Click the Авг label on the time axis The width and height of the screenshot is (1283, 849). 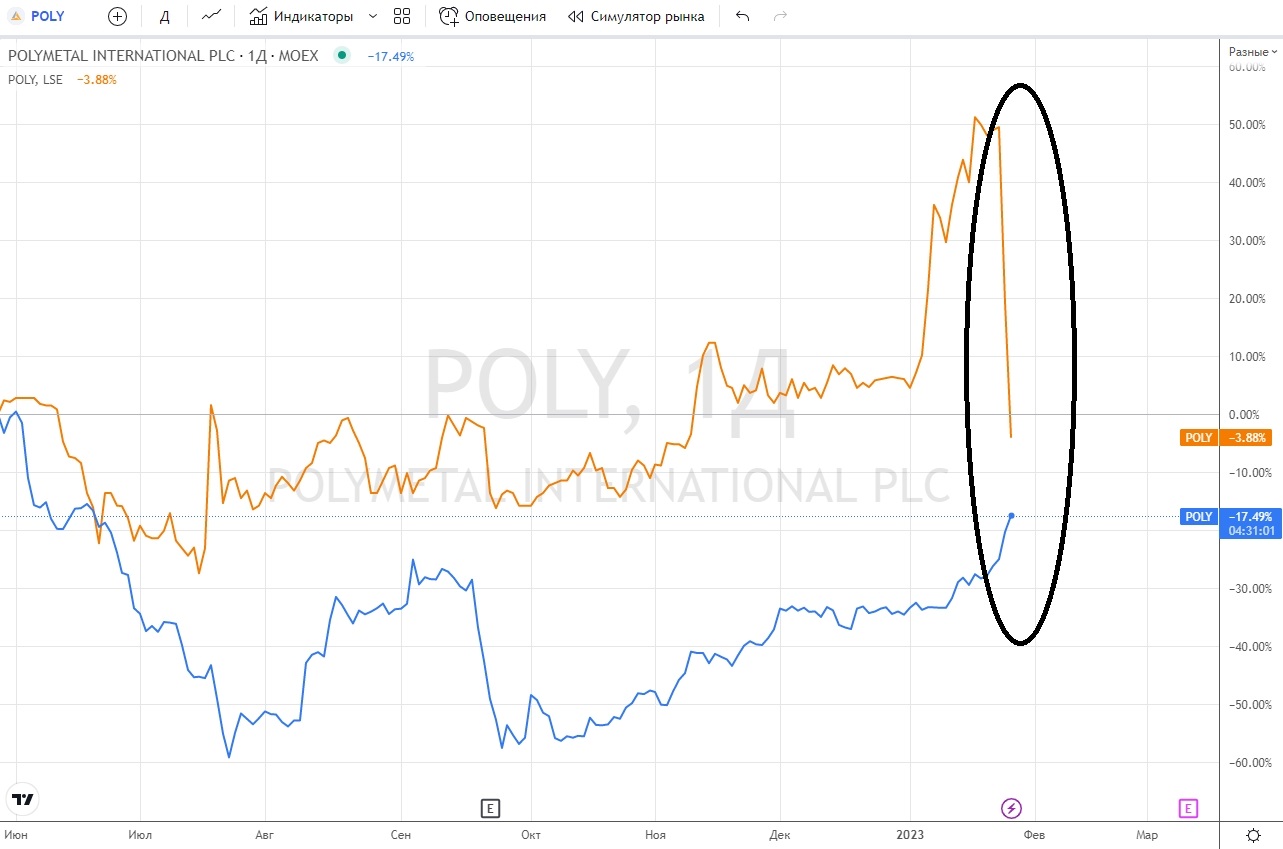coord(264,835)
